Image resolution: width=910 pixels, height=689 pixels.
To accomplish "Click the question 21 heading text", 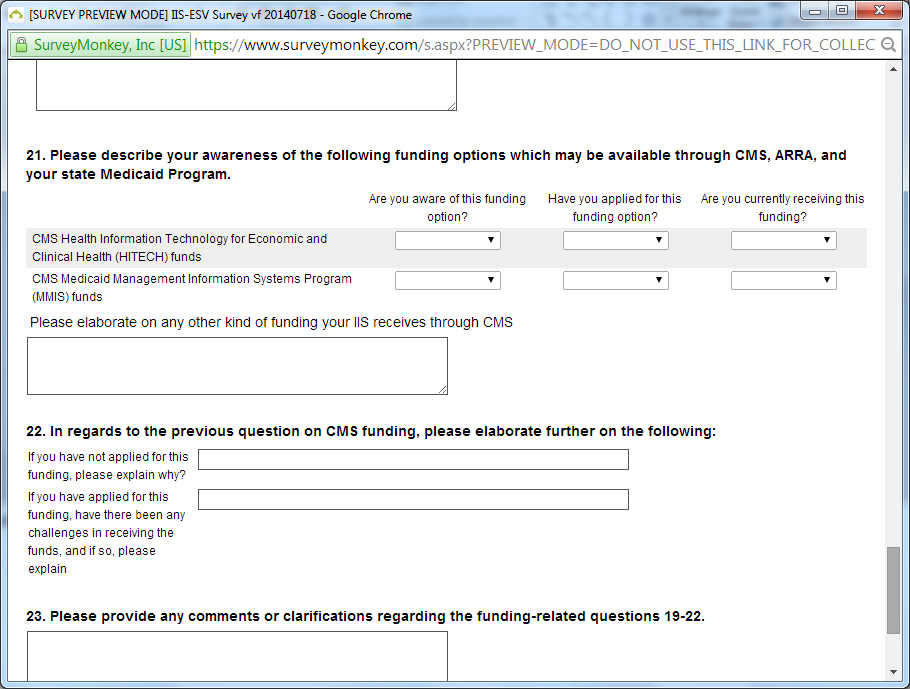I will click(436, 165).
